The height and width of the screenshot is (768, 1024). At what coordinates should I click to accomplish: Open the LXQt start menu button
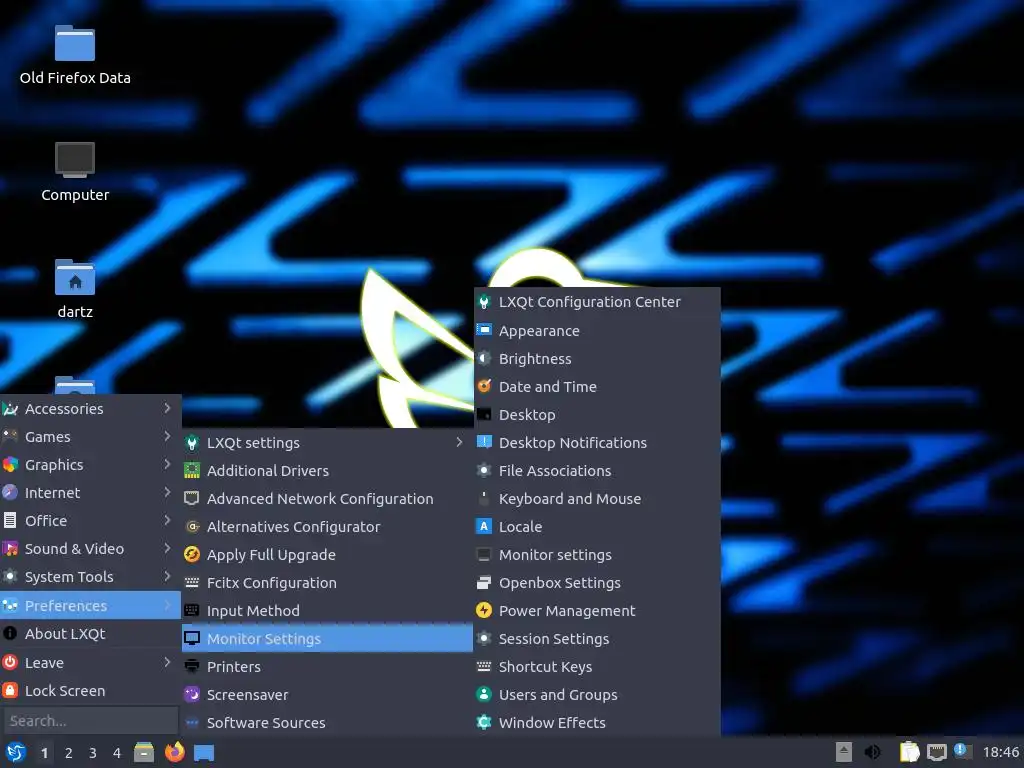click(x=16, y=752)
